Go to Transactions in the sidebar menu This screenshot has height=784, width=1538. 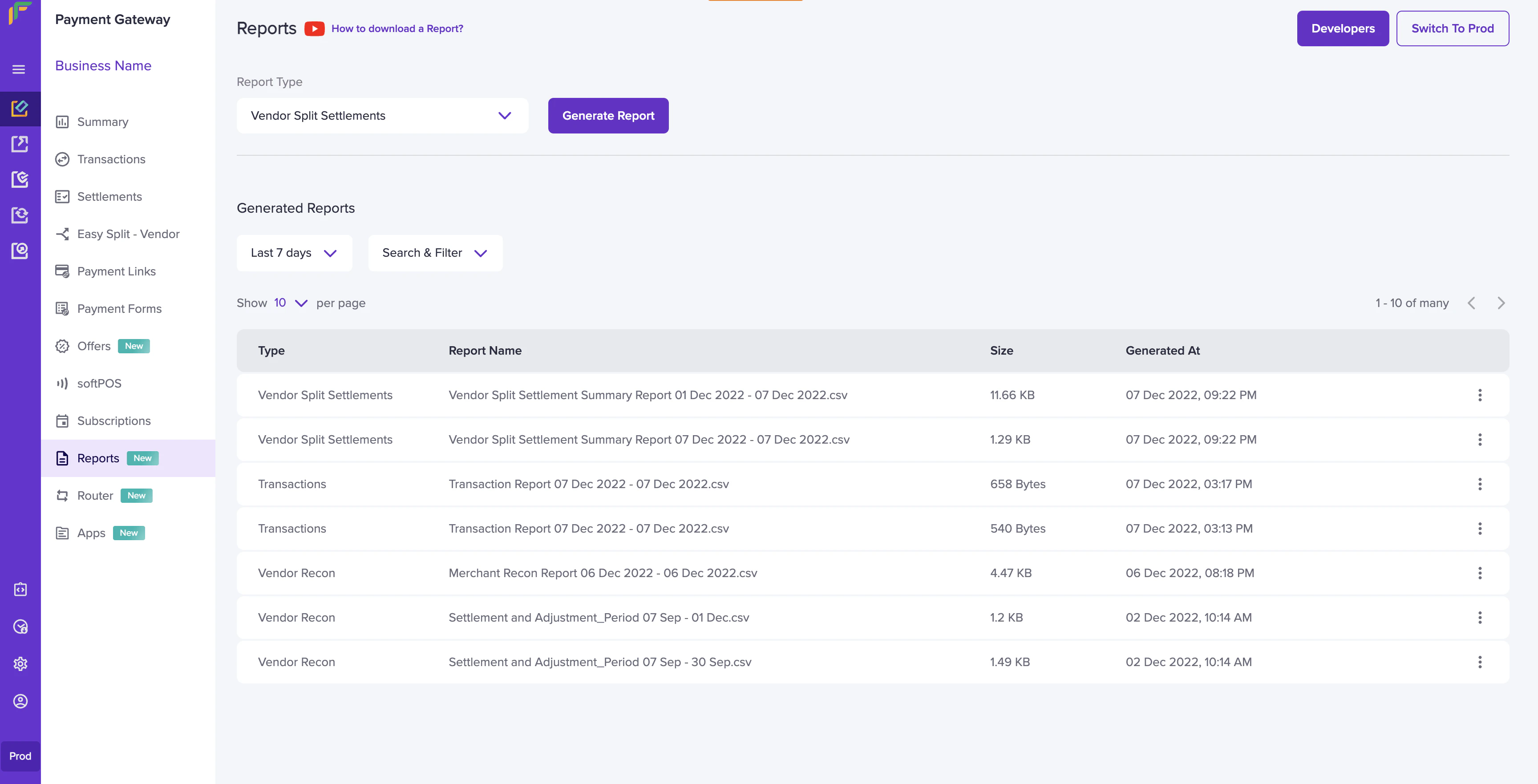(x=111, y=159)
